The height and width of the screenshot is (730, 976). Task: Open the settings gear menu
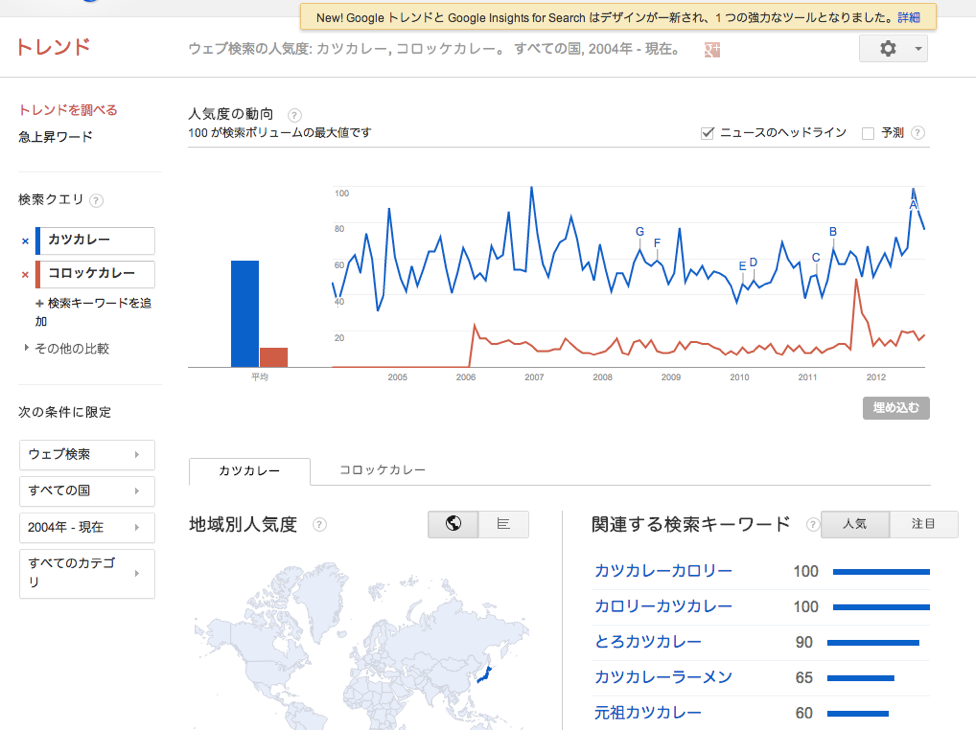tap(888, 49)
